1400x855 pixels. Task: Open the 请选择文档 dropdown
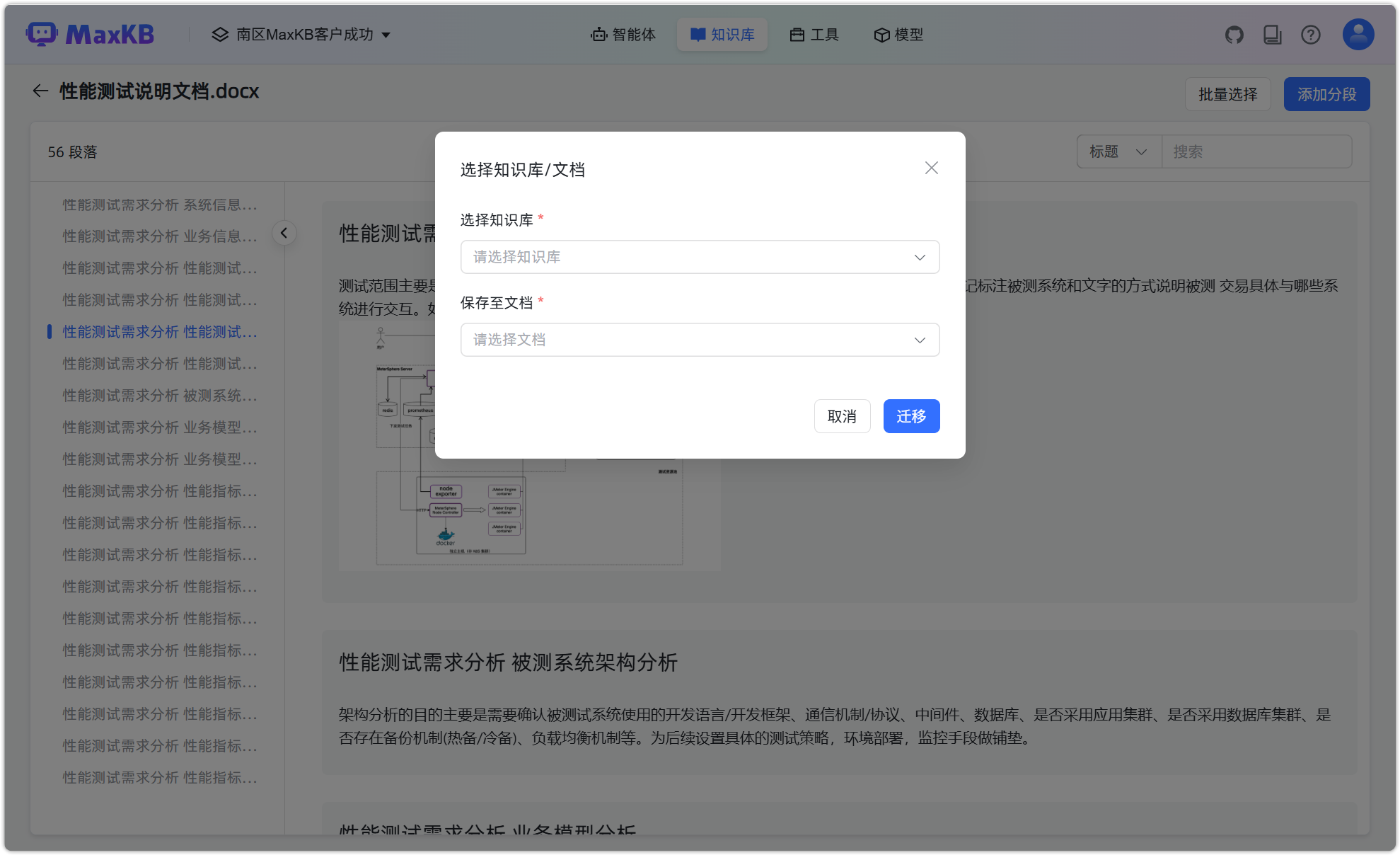point(699,340)
